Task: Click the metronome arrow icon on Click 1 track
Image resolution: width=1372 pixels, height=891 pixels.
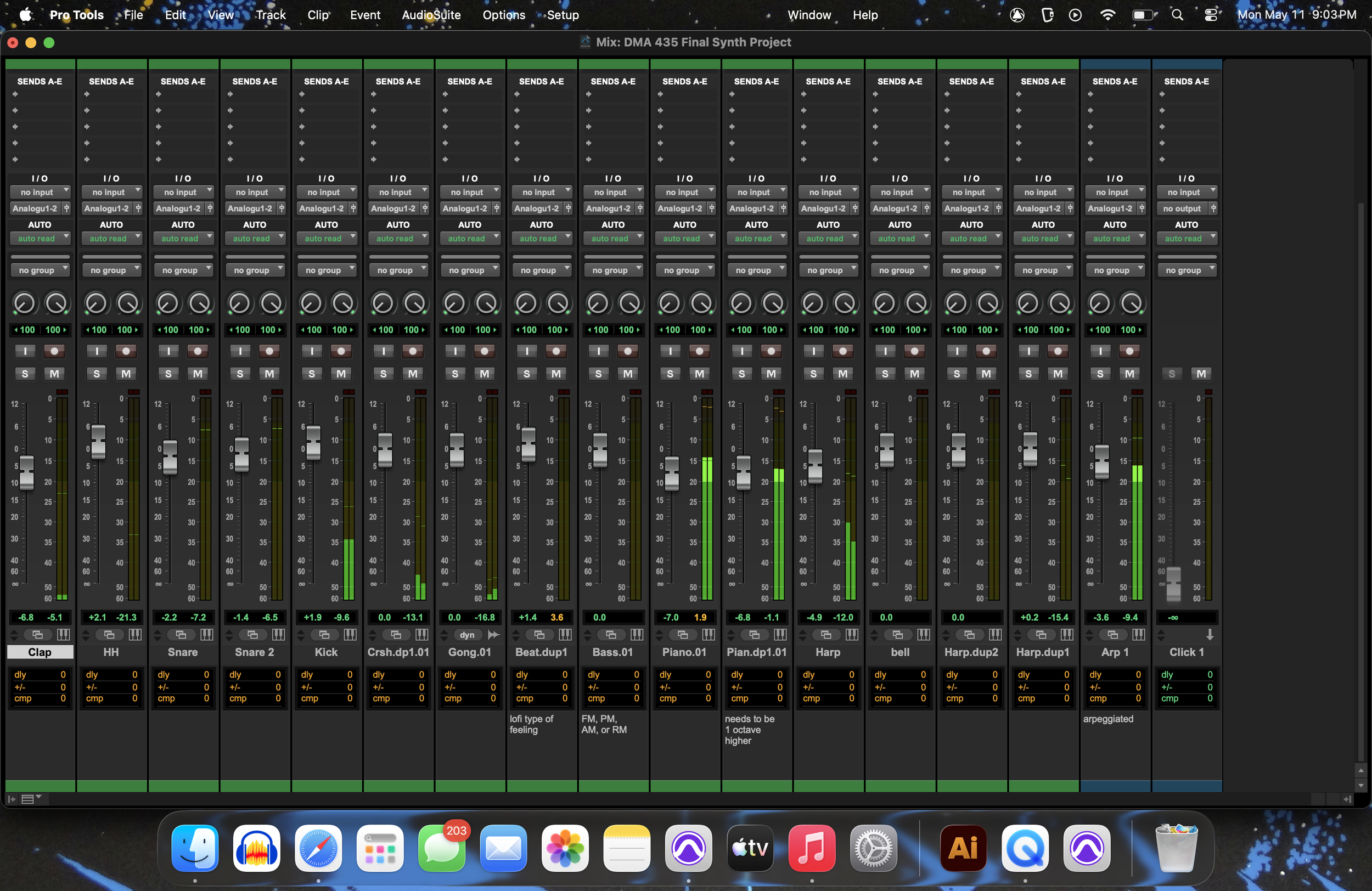Action: pyautogui.click(x=1210, y=635)
